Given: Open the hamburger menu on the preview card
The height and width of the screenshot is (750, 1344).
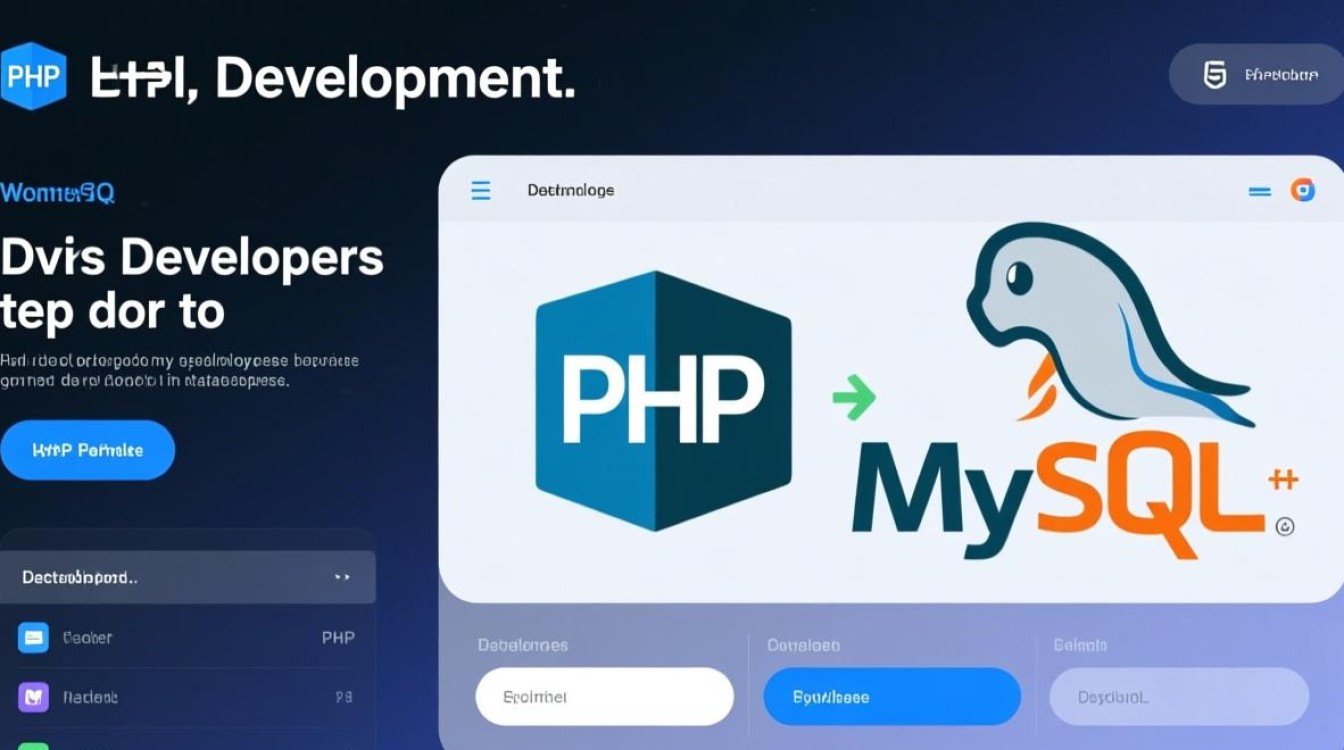Looking at the screenshot, I should (480, 190).
